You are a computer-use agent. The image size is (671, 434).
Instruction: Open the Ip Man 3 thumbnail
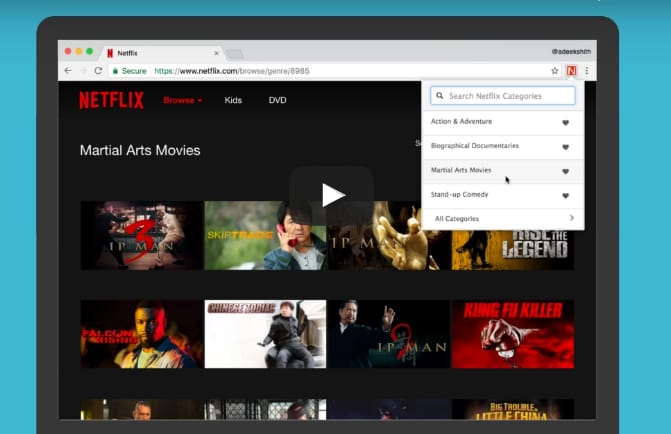pyautogui.click(x=142, y=235)
